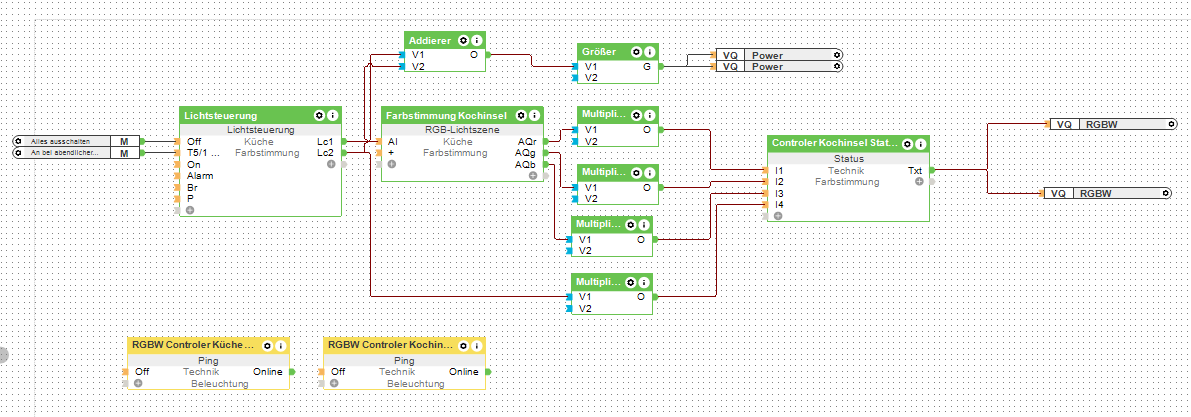
Task: Click the Alarm input on Lichtsteuerung
Action: click(x=198, y=175)
